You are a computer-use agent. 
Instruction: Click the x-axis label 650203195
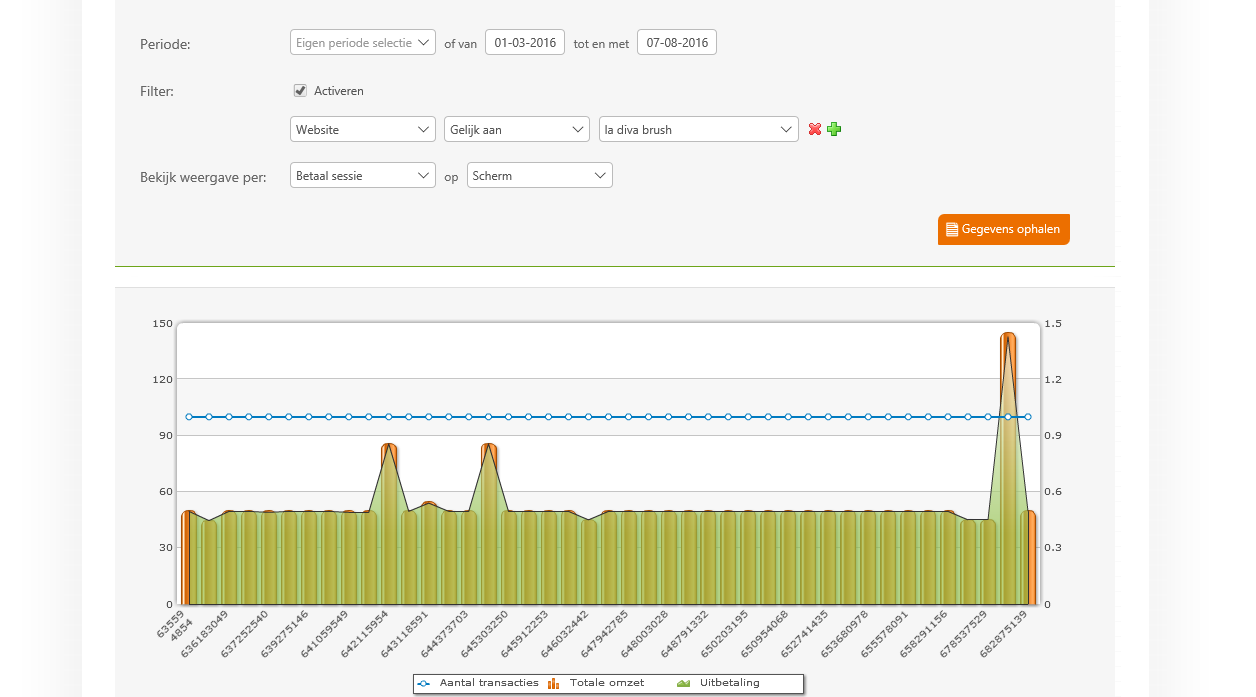pos(726,633)
